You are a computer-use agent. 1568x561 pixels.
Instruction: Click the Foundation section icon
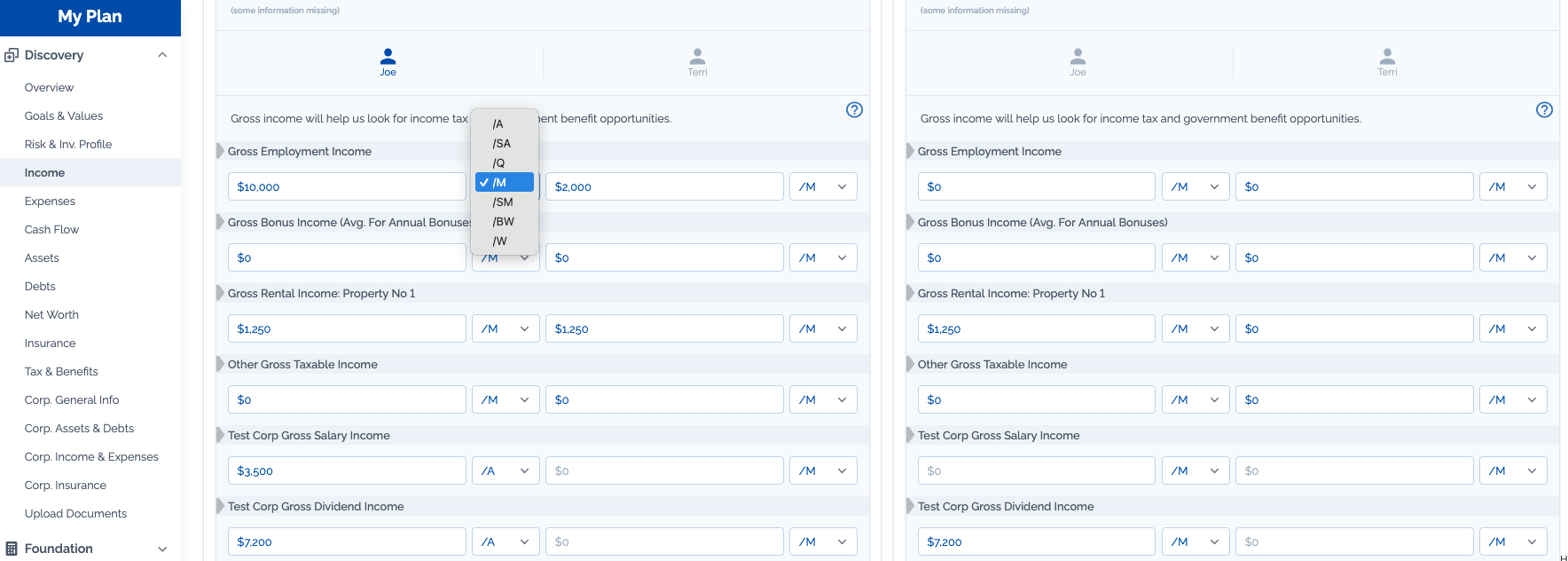pyautogui.click(x=12, y=549)
